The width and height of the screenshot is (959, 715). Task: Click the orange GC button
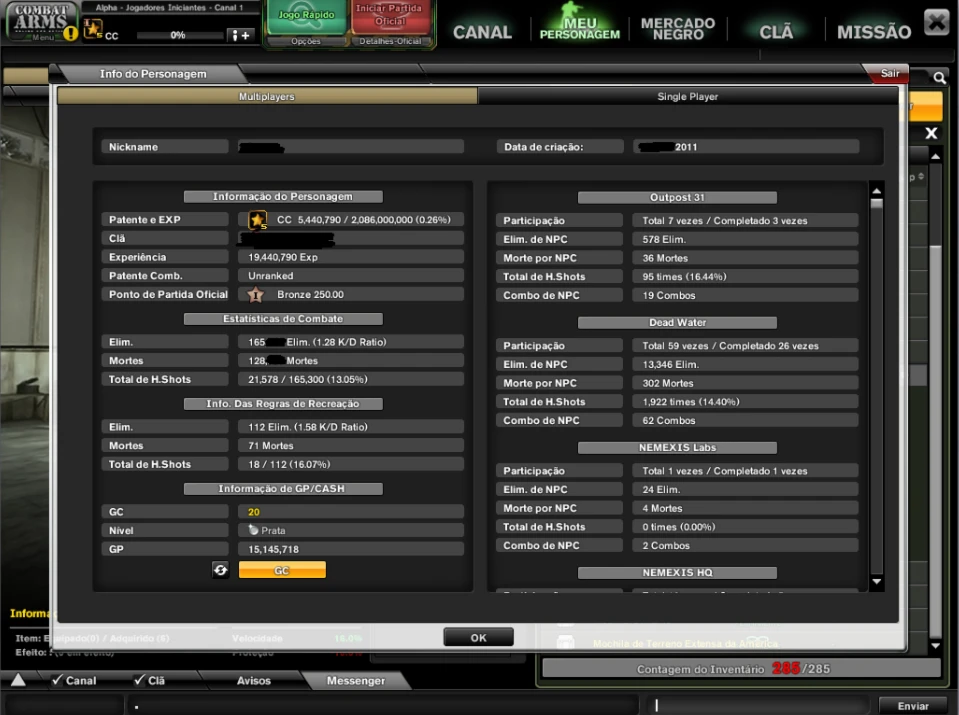[x=282, y=570]
